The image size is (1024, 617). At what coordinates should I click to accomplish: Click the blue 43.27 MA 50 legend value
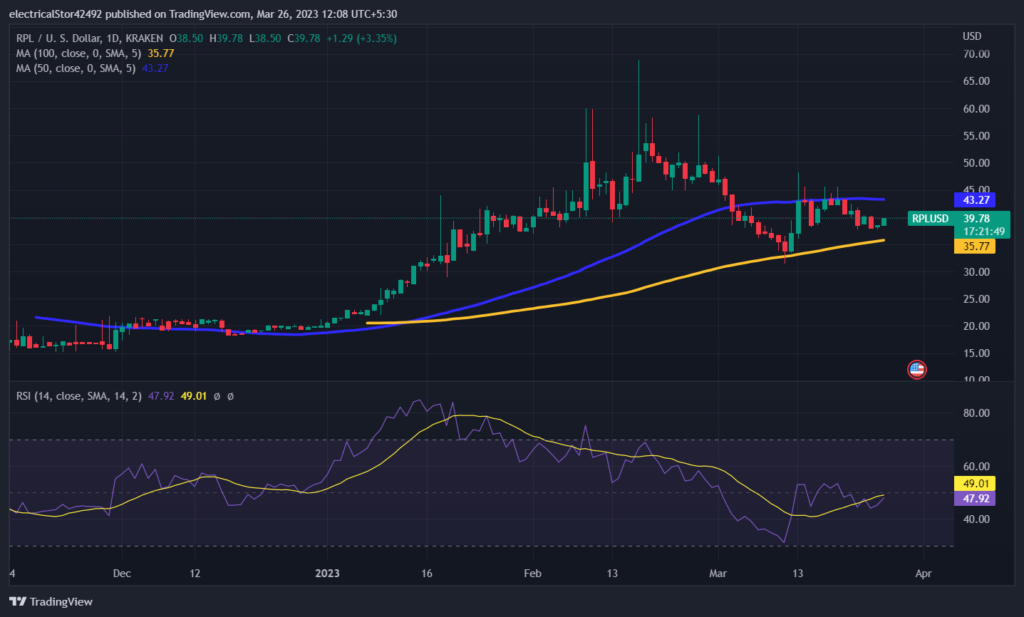[155, 69]
